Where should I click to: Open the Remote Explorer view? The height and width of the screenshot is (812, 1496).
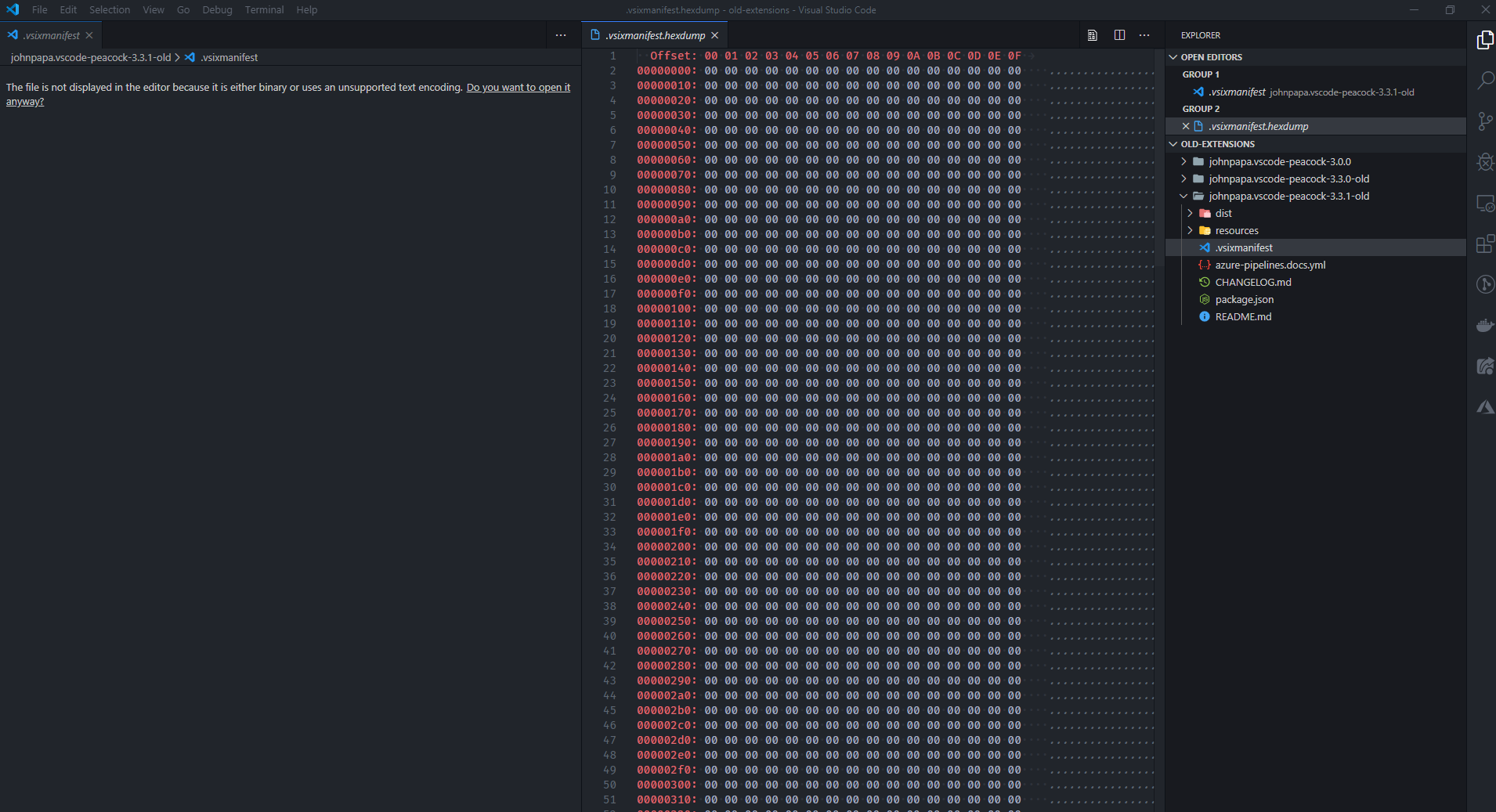click(x=1485, y=203)
